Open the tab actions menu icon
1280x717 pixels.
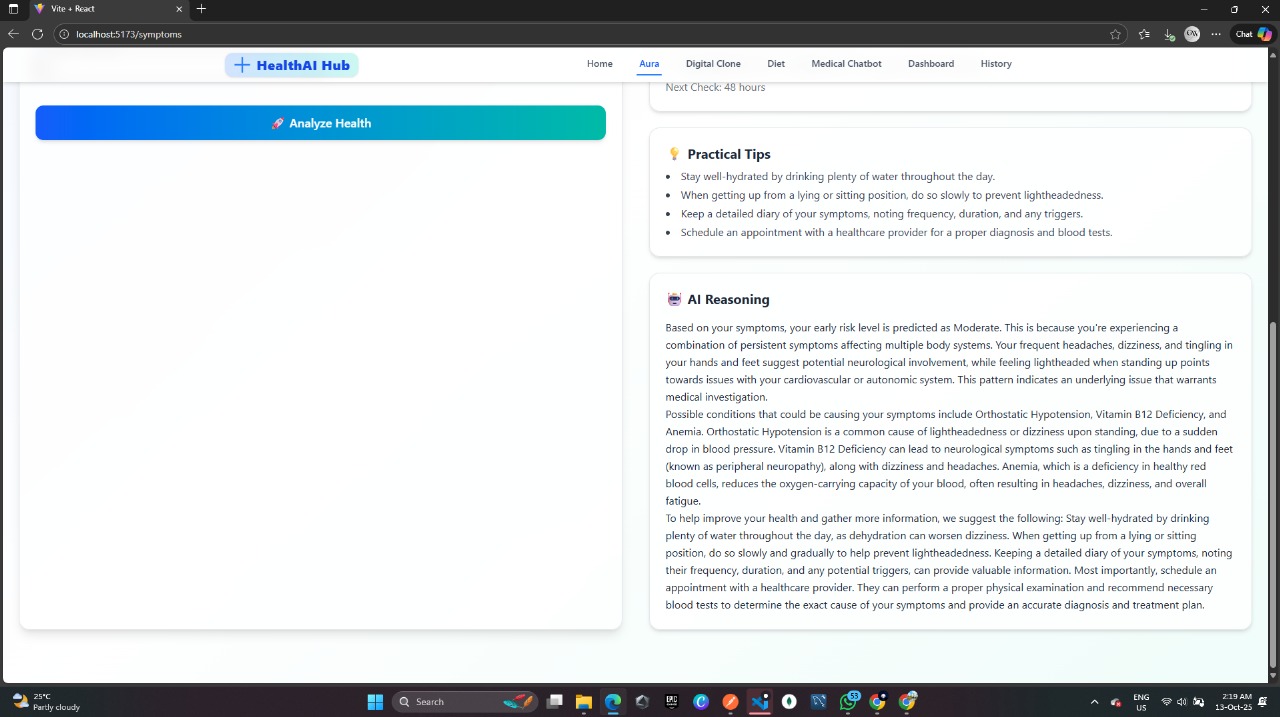coord(13,9)
